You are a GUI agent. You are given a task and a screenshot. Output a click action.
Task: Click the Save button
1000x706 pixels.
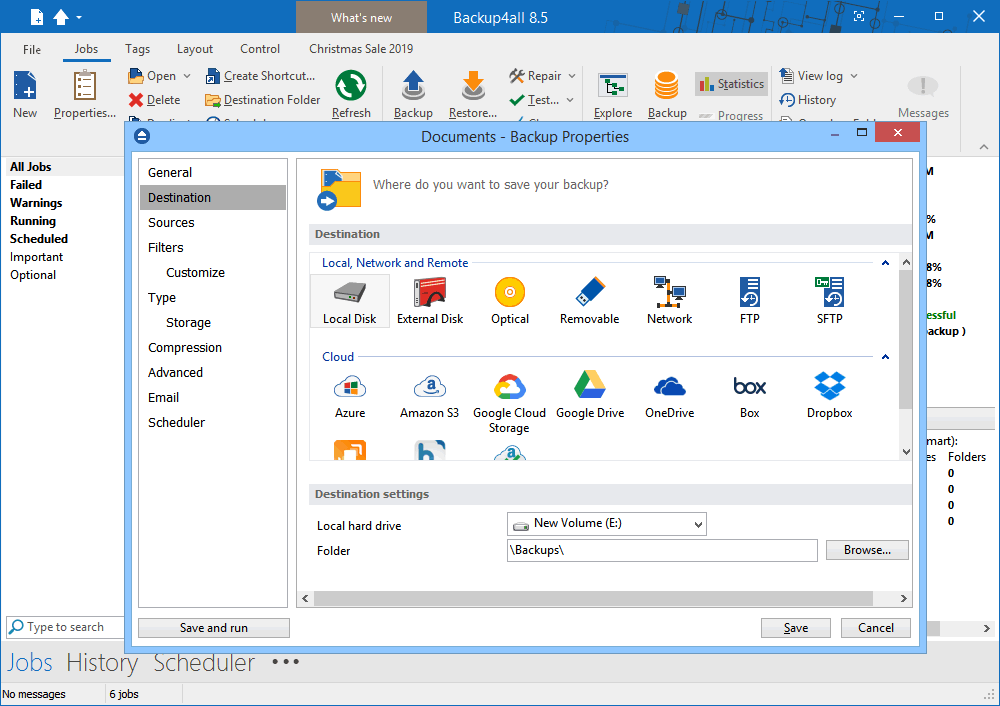pos(795,628)
